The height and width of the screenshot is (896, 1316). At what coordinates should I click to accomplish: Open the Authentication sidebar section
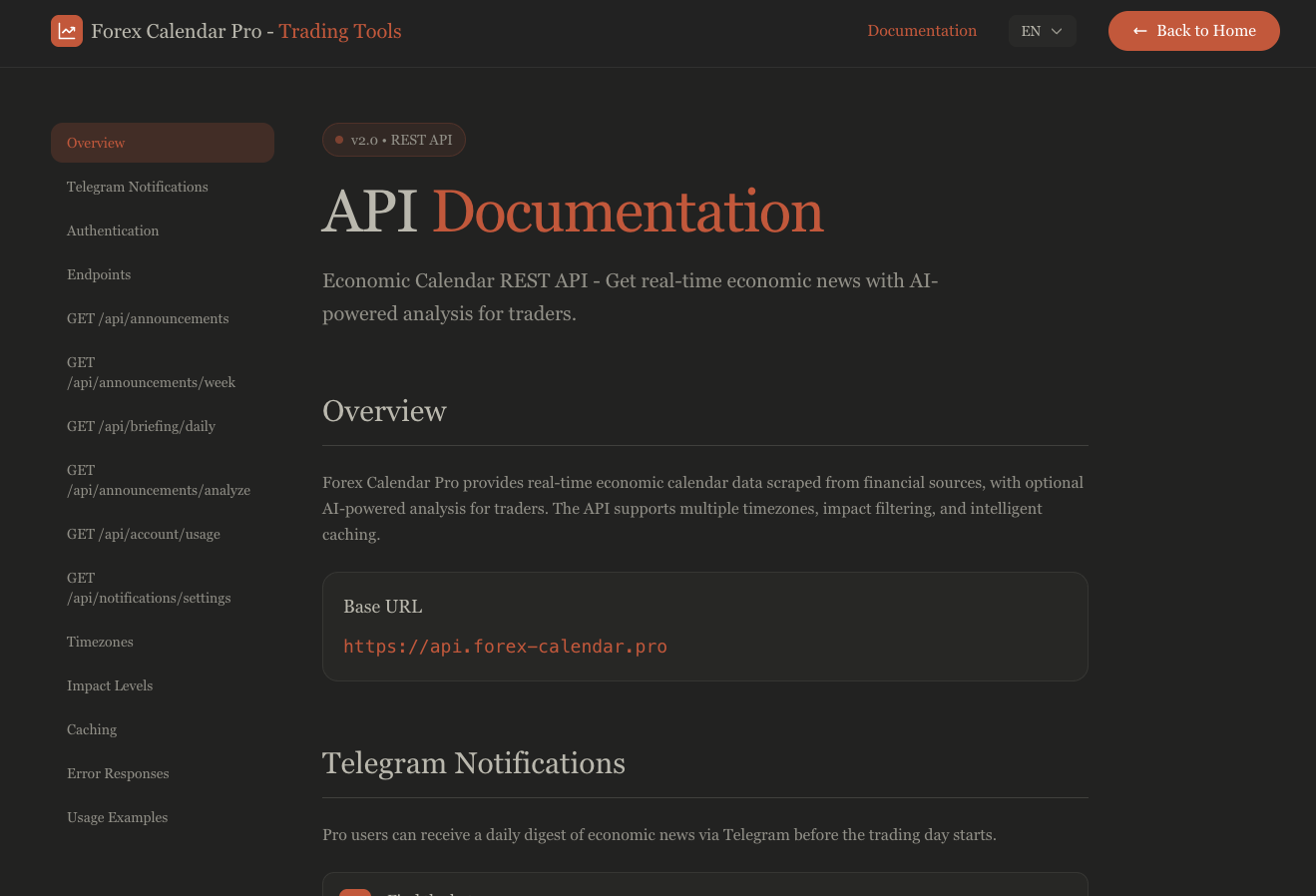[163, 230]
